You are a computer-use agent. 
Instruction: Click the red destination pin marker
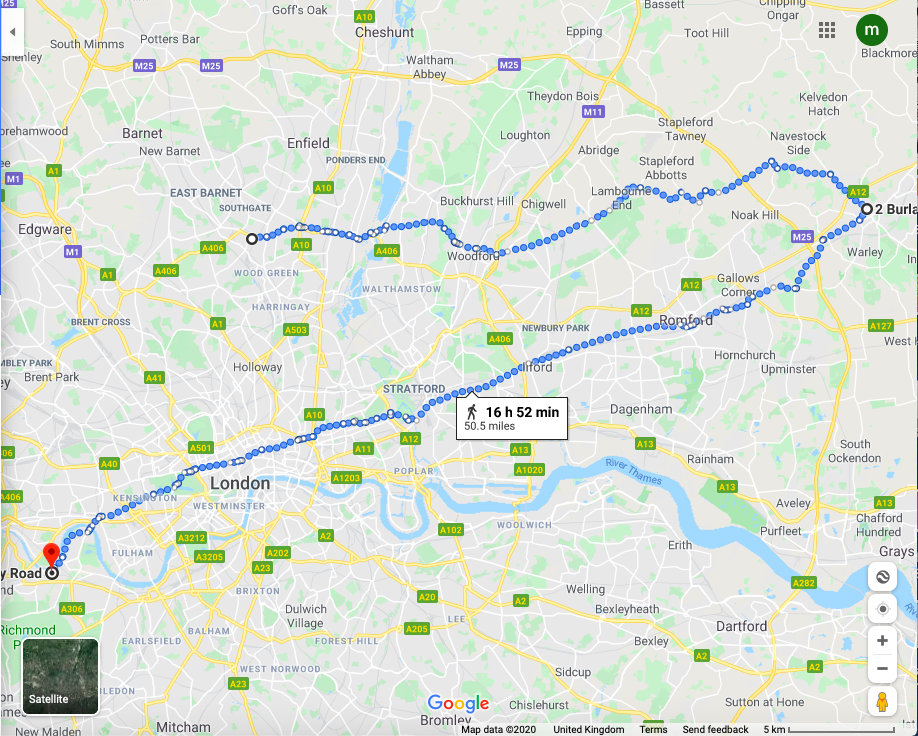[52, 554]
